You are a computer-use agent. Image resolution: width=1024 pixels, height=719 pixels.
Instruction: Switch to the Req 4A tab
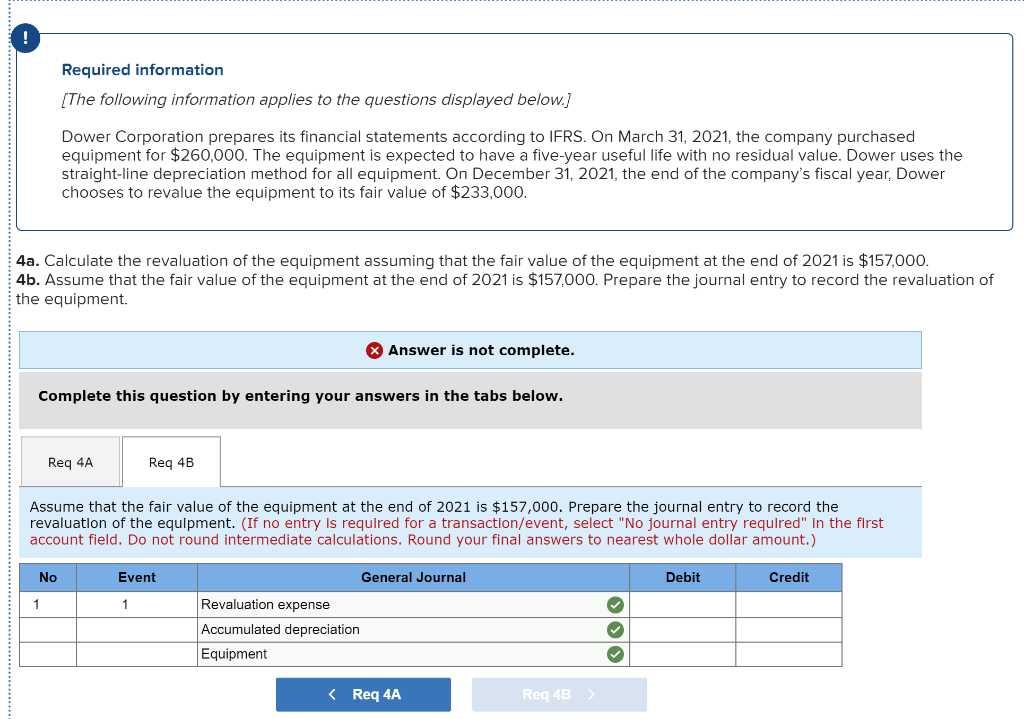click(70, 461)
